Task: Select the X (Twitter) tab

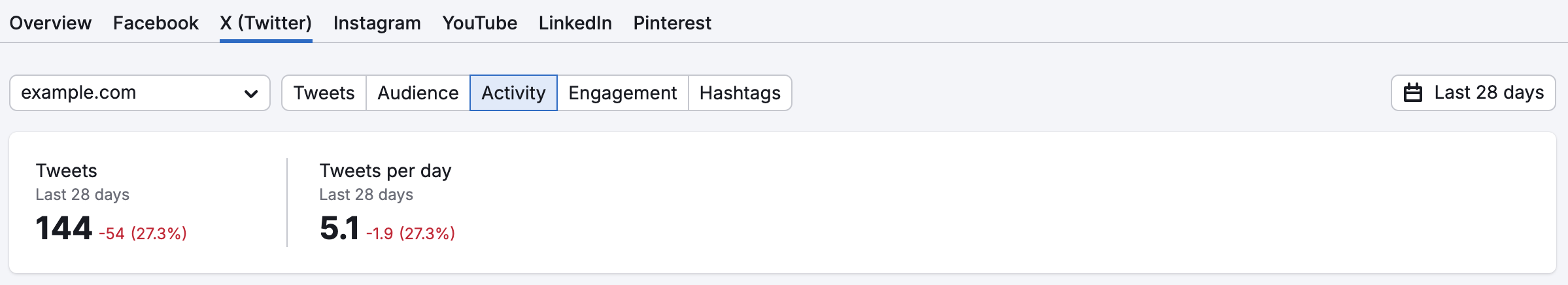Action: pyautogui.click(x=265, y=23)
